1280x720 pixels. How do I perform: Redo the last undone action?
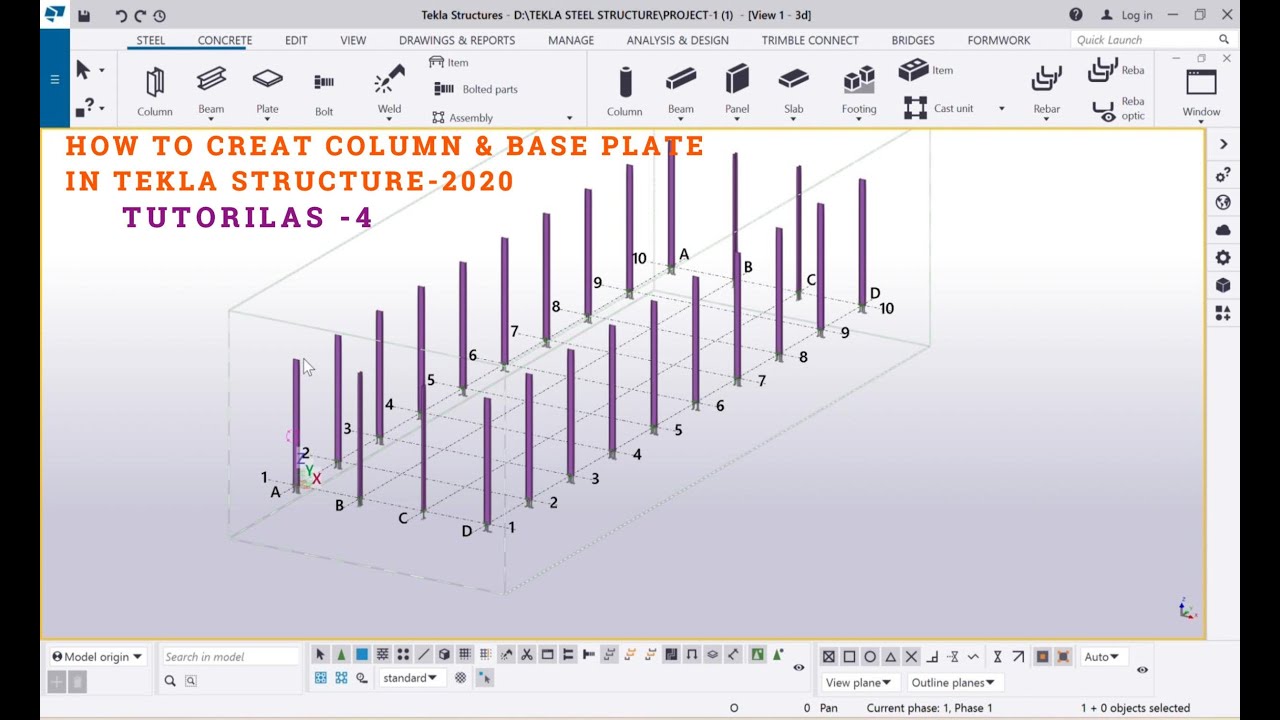(140, 15)
